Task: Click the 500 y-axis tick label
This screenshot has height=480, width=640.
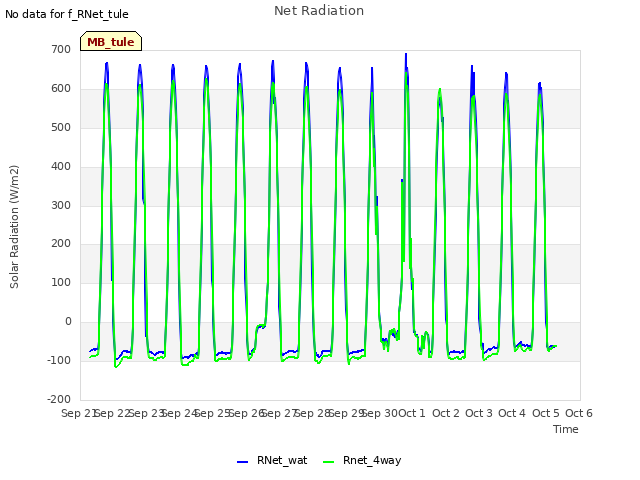Action: (61, 127)
